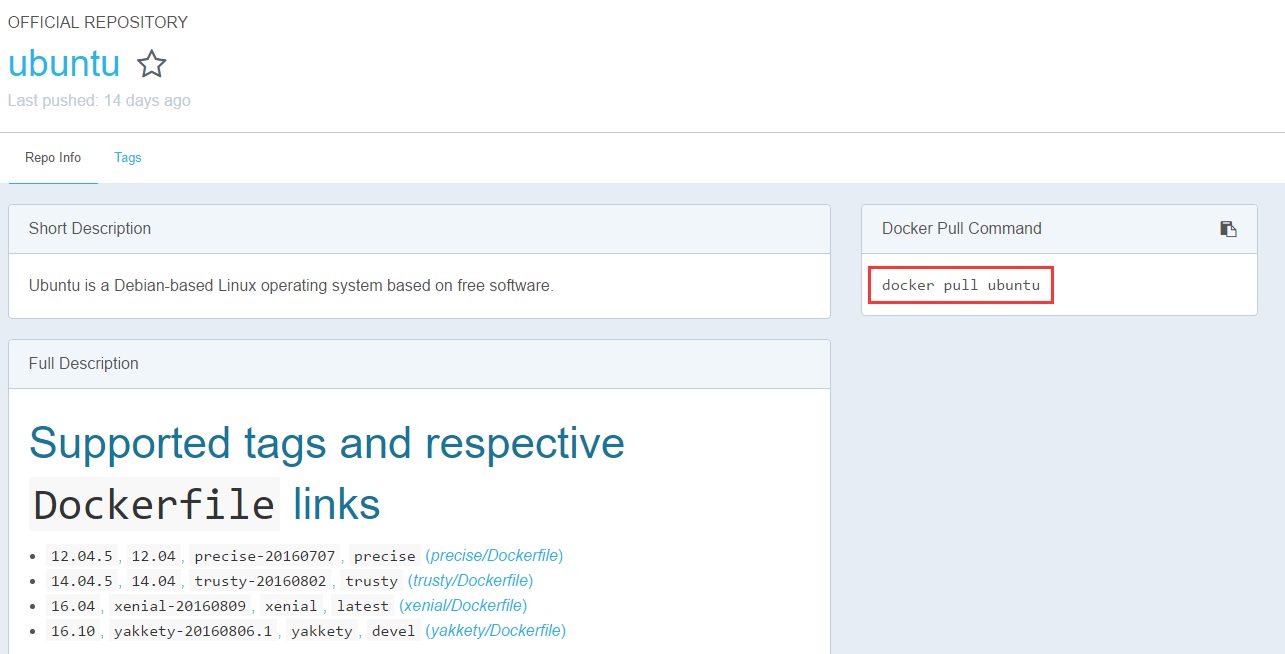Click the Docker Pull Command header
Viewport: 1285px width, 654px height.
(962, 229)
